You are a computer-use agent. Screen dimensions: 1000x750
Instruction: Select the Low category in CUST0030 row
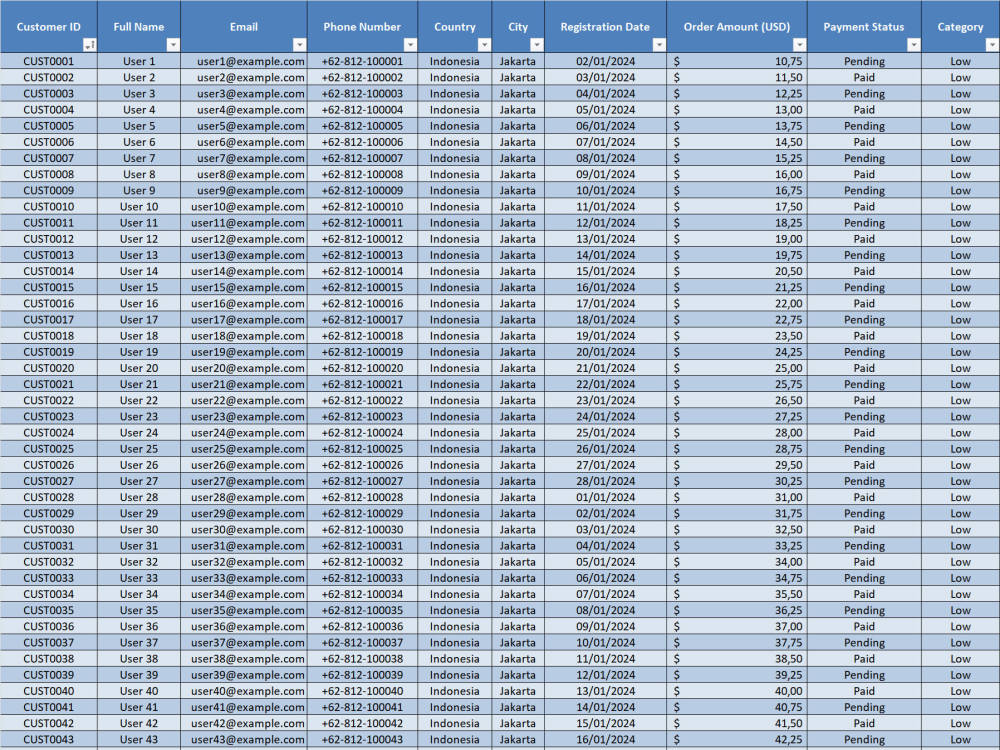coord(960,530)
